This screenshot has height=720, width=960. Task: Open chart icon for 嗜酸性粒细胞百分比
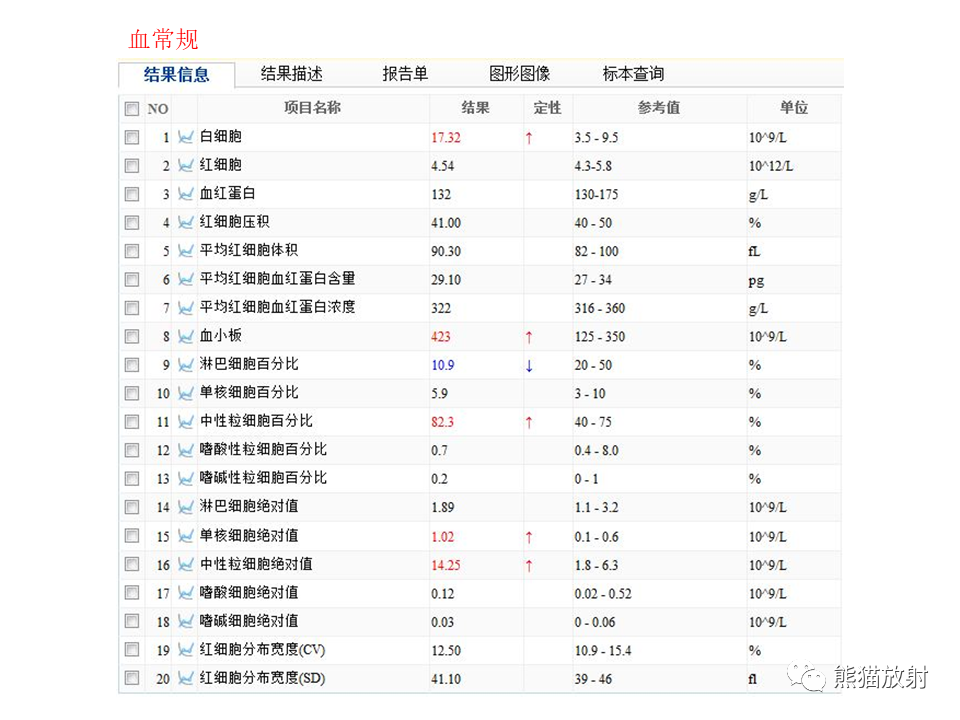click(186, 450)
